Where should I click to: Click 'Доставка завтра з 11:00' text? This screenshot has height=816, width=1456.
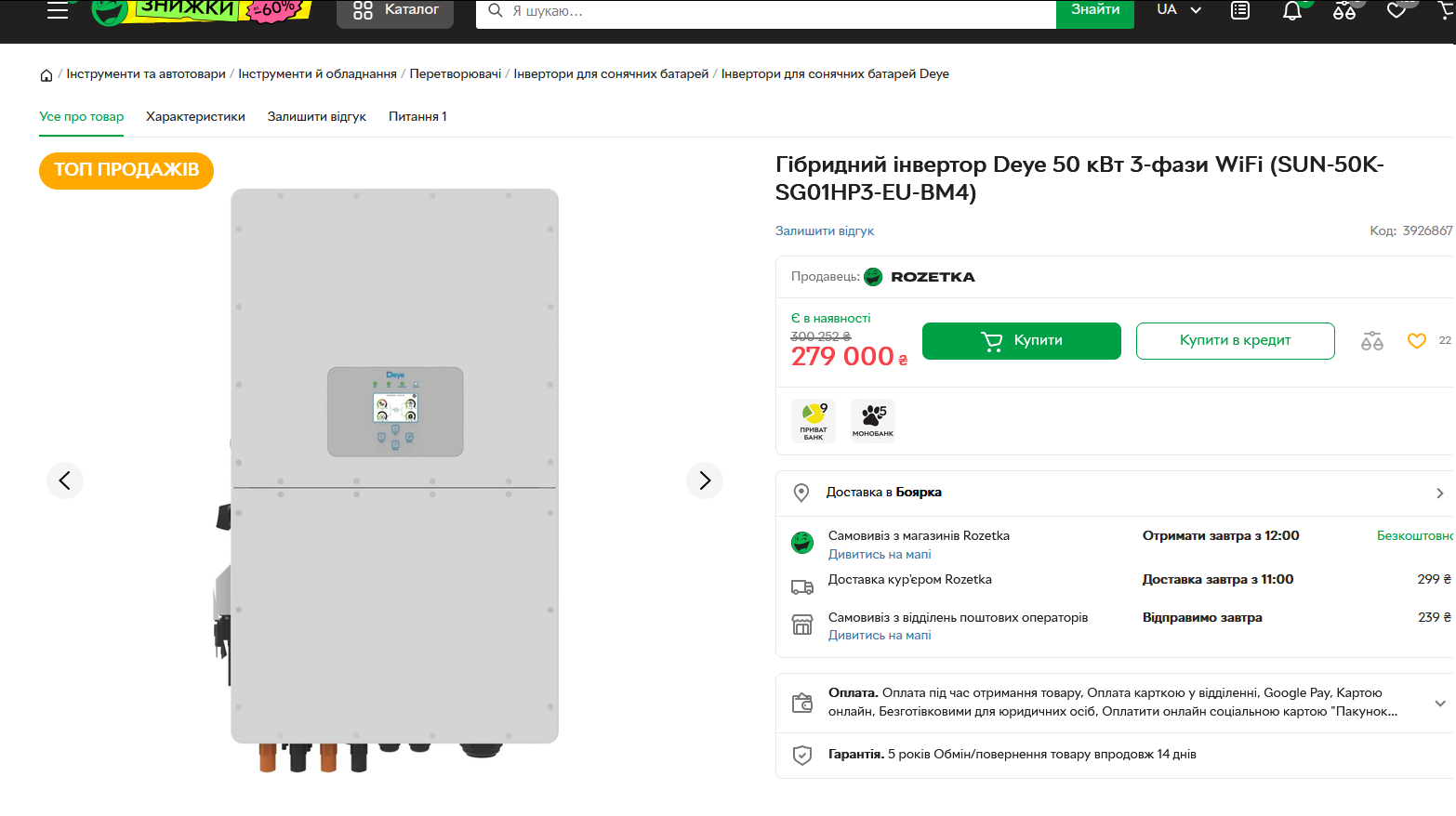coord(1218,580)
